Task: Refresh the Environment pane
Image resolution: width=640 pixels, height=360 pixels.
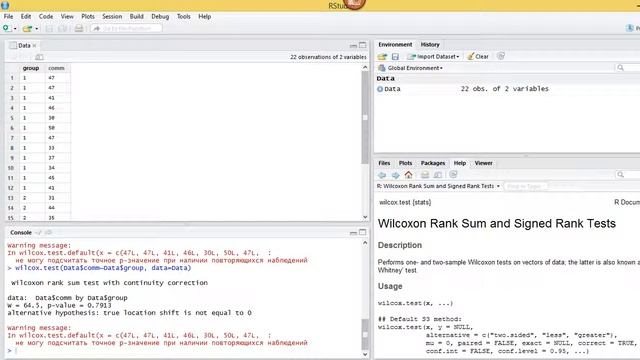Action: 501,56
